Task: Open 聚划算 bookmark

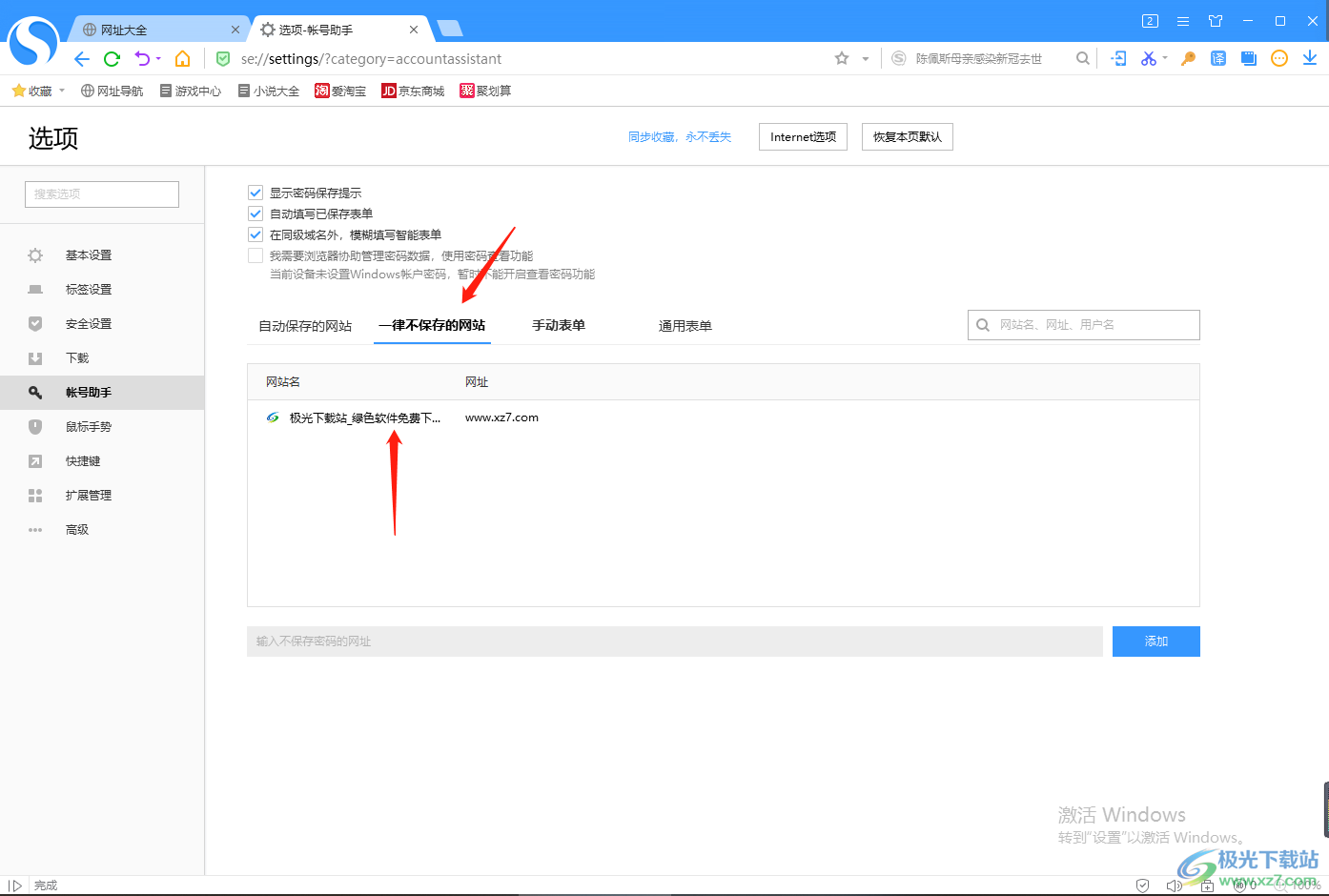Action: [485, 91]
